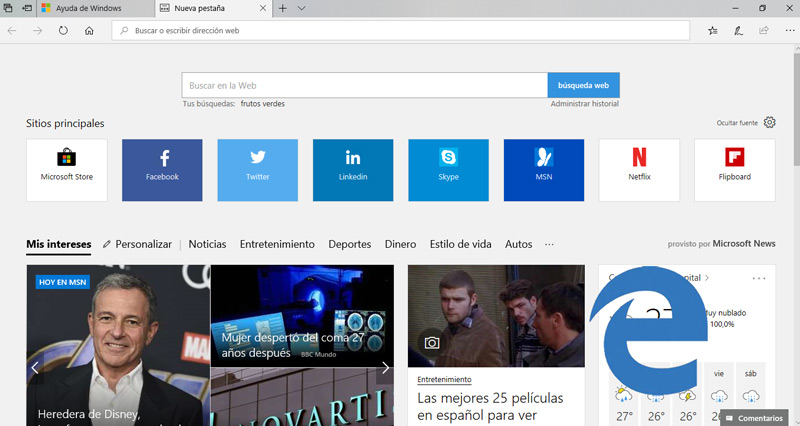Open the Favorites hub star icon
This screenshot has height=426, width=800.
tap(713, 31)
